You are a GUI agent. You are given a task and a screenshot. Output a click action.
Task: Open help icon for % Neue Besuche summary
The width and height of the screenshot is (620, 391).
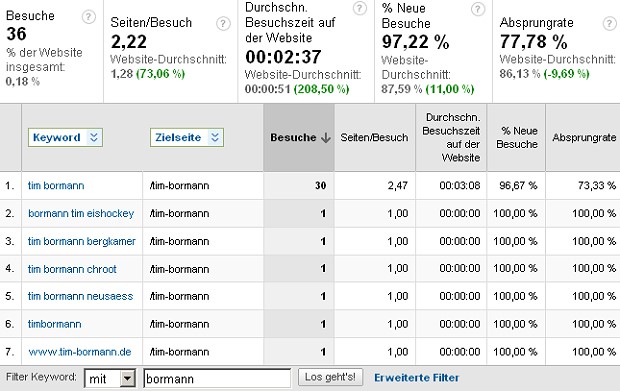pos(478,9)
